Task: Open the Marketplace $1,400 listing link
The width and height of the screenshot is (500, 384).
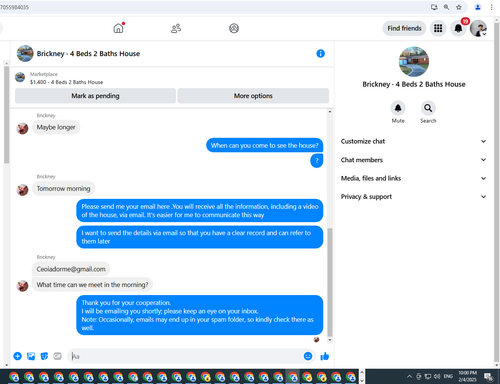Action: [66, 82]
